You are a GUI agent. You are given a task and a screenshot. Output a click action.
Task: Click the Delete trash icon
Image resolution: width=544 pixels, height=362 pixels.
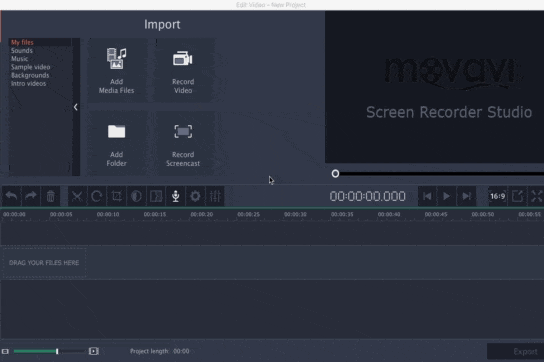[x=50, y=196]
